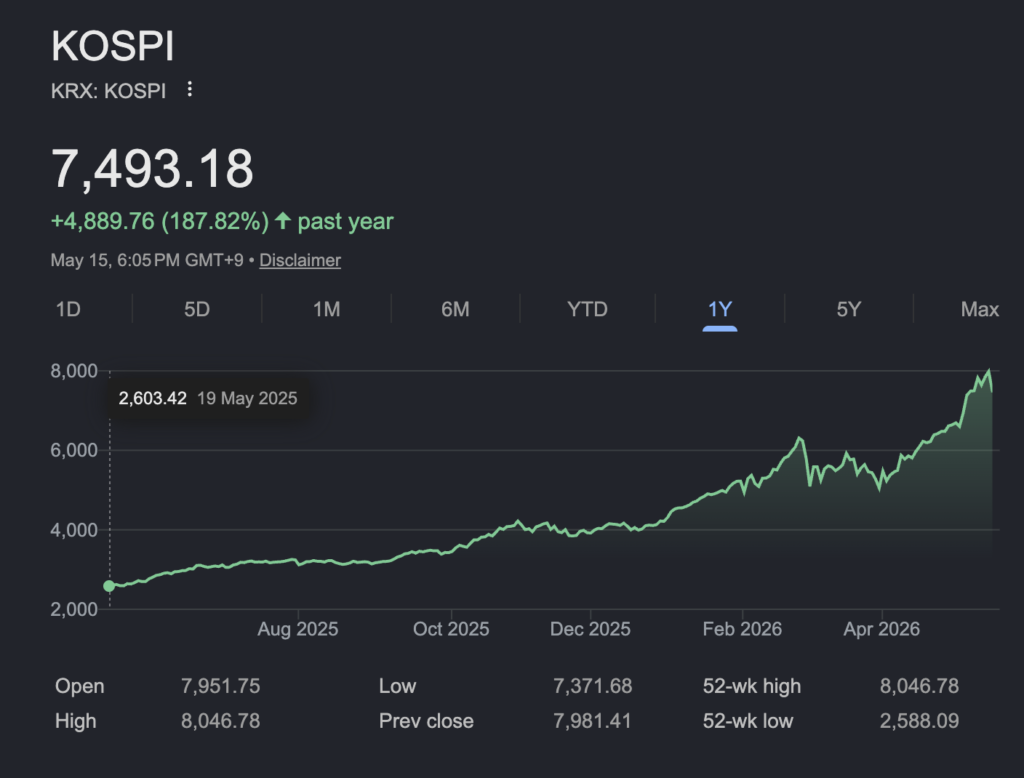
Task: Click the Dec 2025 axis label
Action: click(590, 629)
